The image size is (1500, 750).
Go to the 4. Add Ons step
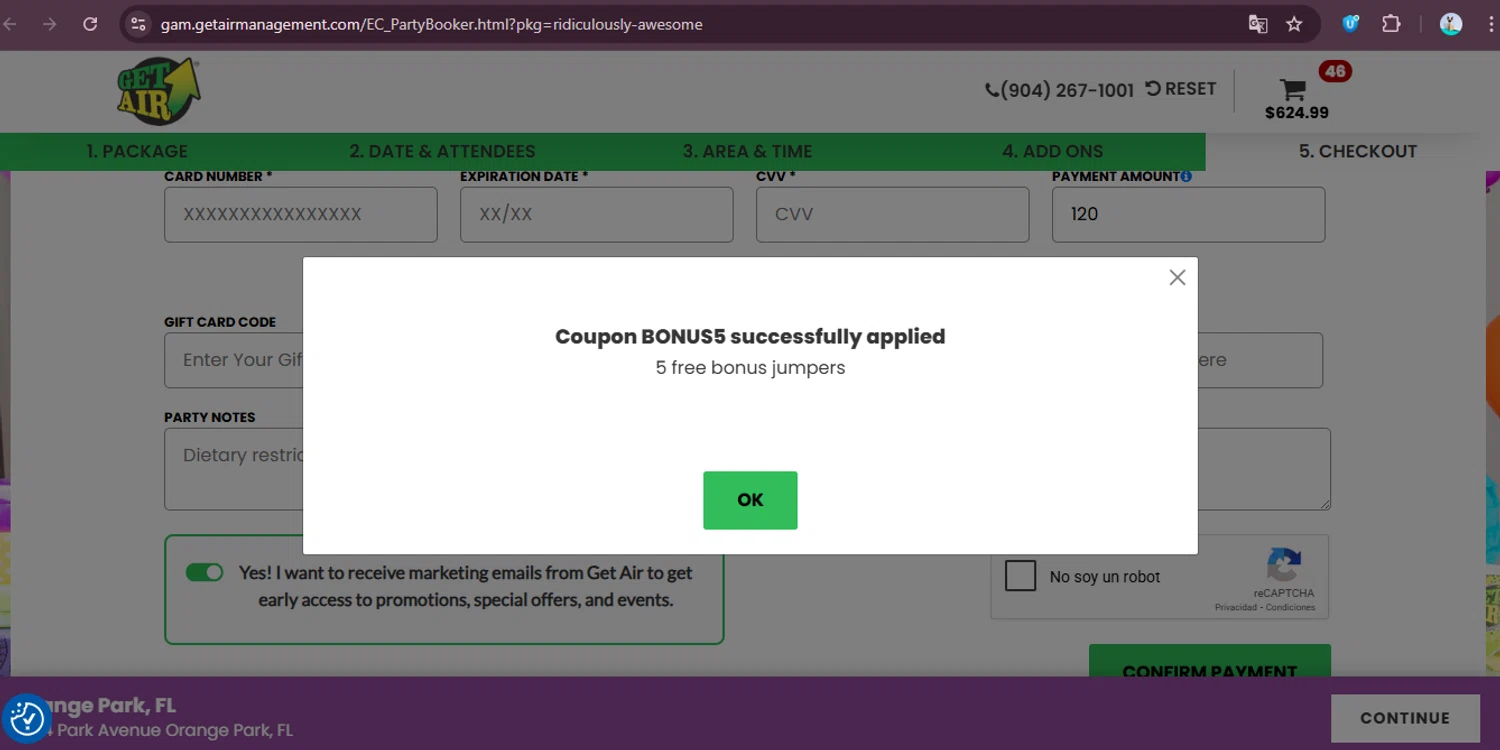pos(1052,151)
